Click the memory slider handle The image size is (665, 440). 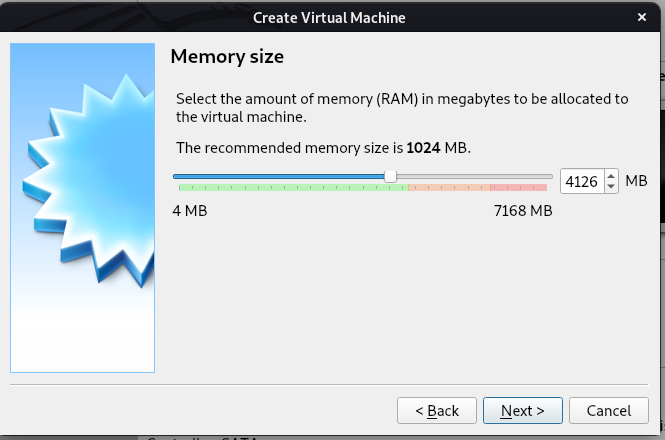[x=390, y=177]
